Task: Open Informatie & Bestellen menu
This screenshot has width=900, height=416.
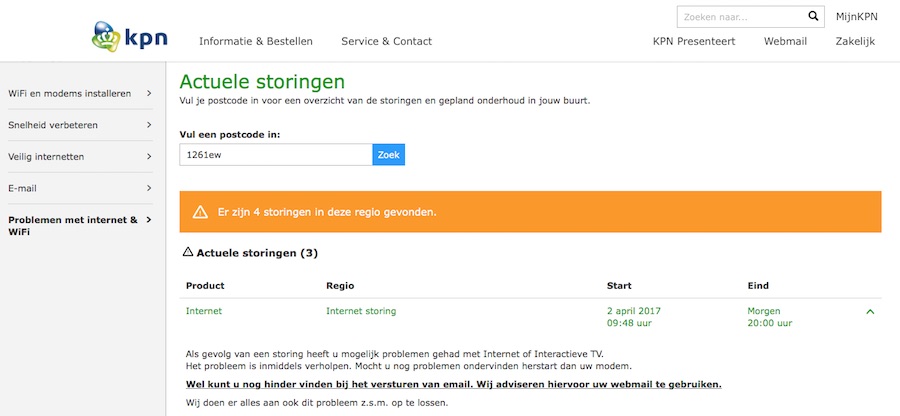Action: 256,41
